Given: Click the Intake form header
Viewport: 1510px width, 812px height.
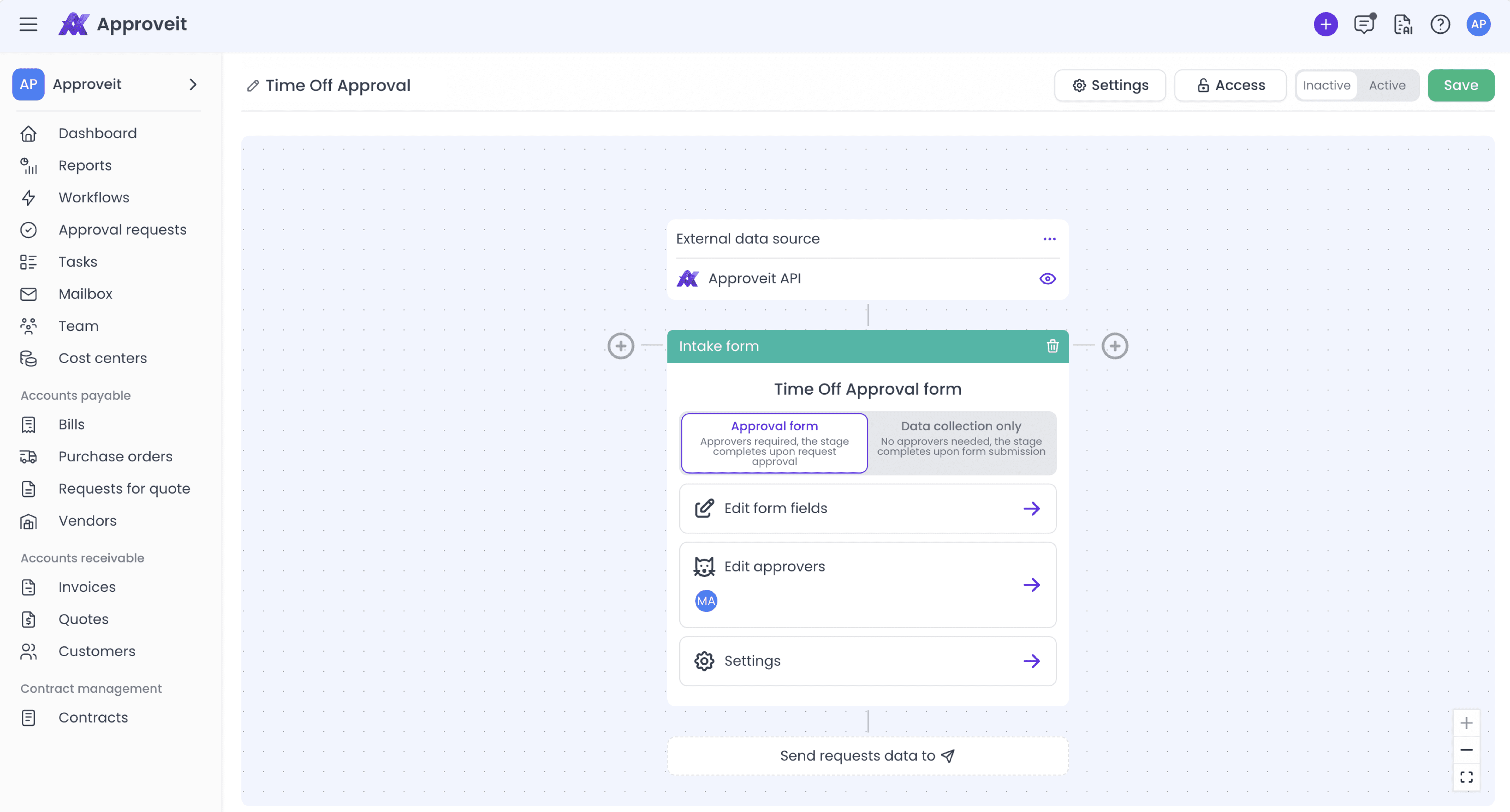Looking at the screenshot, I should coord(867,346).
